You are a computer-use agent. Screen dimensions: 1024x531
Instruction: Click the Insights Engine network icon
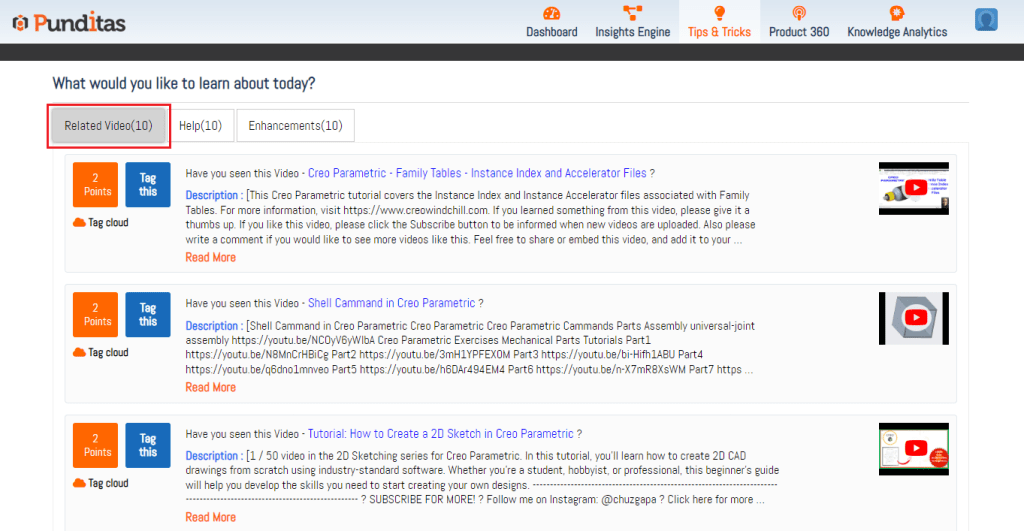pyautogui.click(x=632, y=13)
